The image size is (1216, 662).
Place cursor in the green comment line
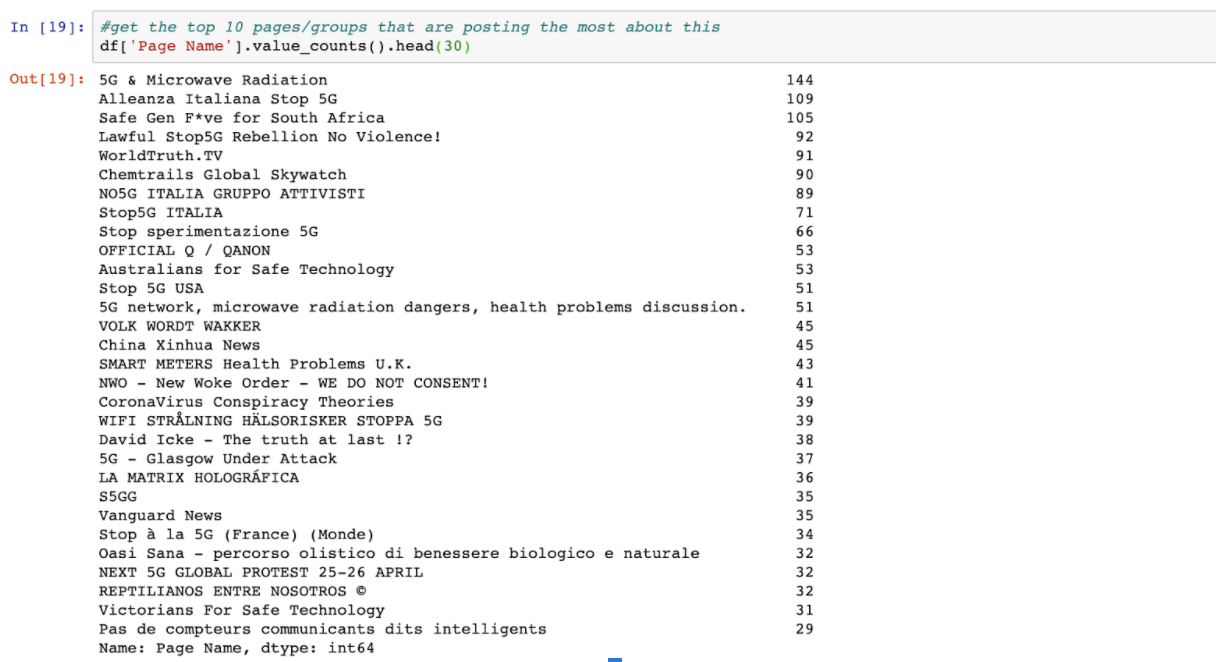[410, 27]
